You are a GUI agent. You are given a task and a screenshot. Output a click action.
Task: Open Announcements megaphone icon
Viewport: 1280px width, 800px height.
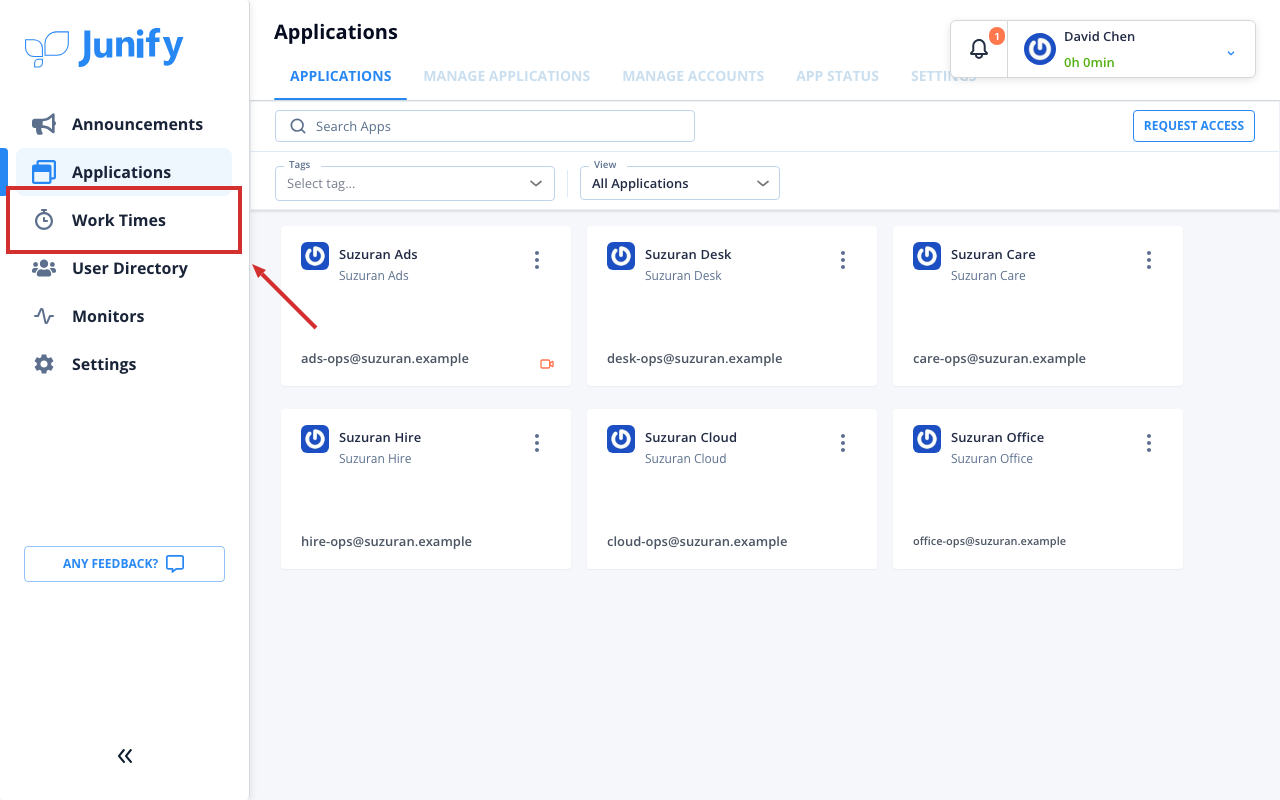point(44,124)
